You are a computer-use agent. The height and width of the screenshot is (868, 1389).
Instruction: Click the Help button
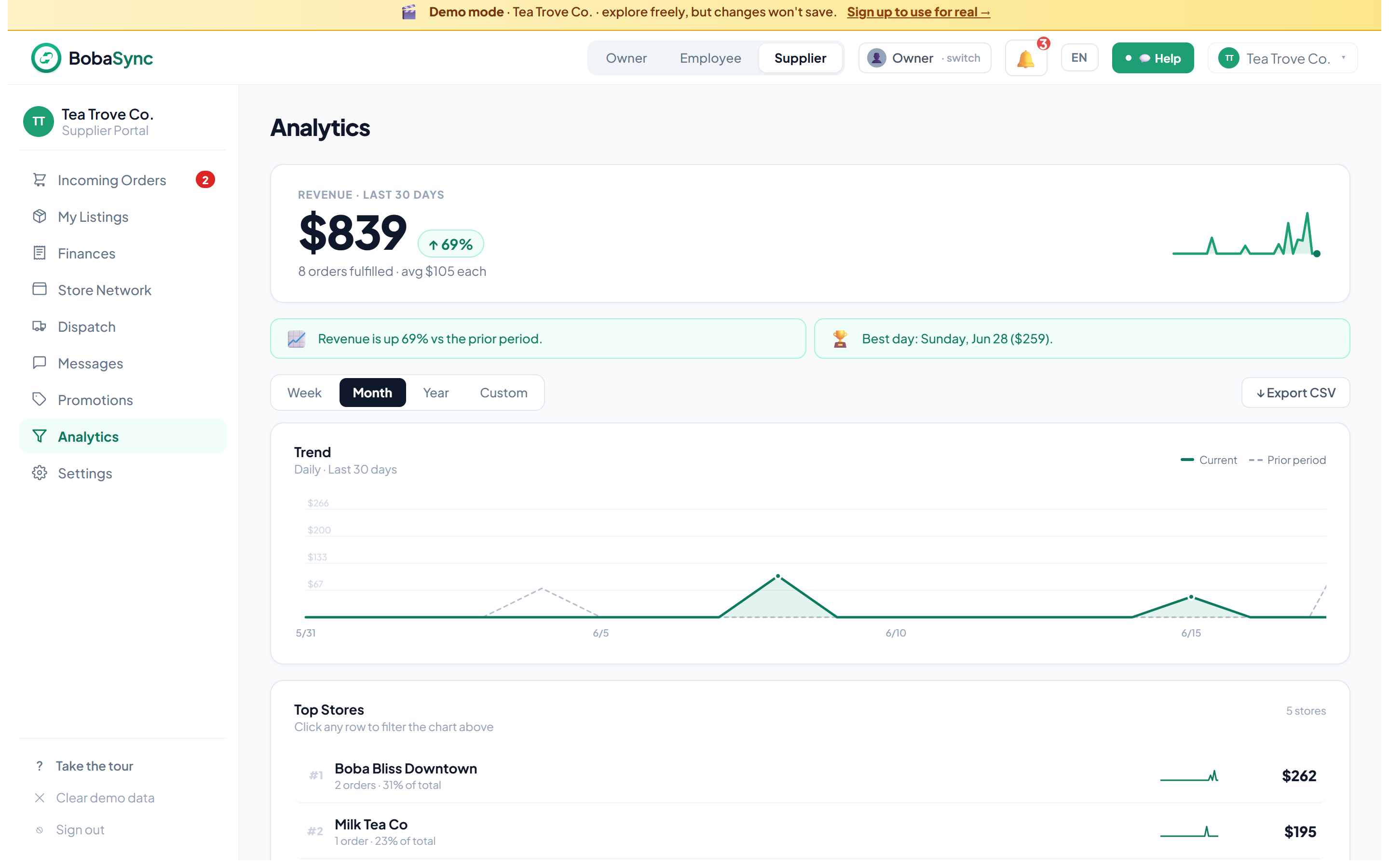point(1153,58)
